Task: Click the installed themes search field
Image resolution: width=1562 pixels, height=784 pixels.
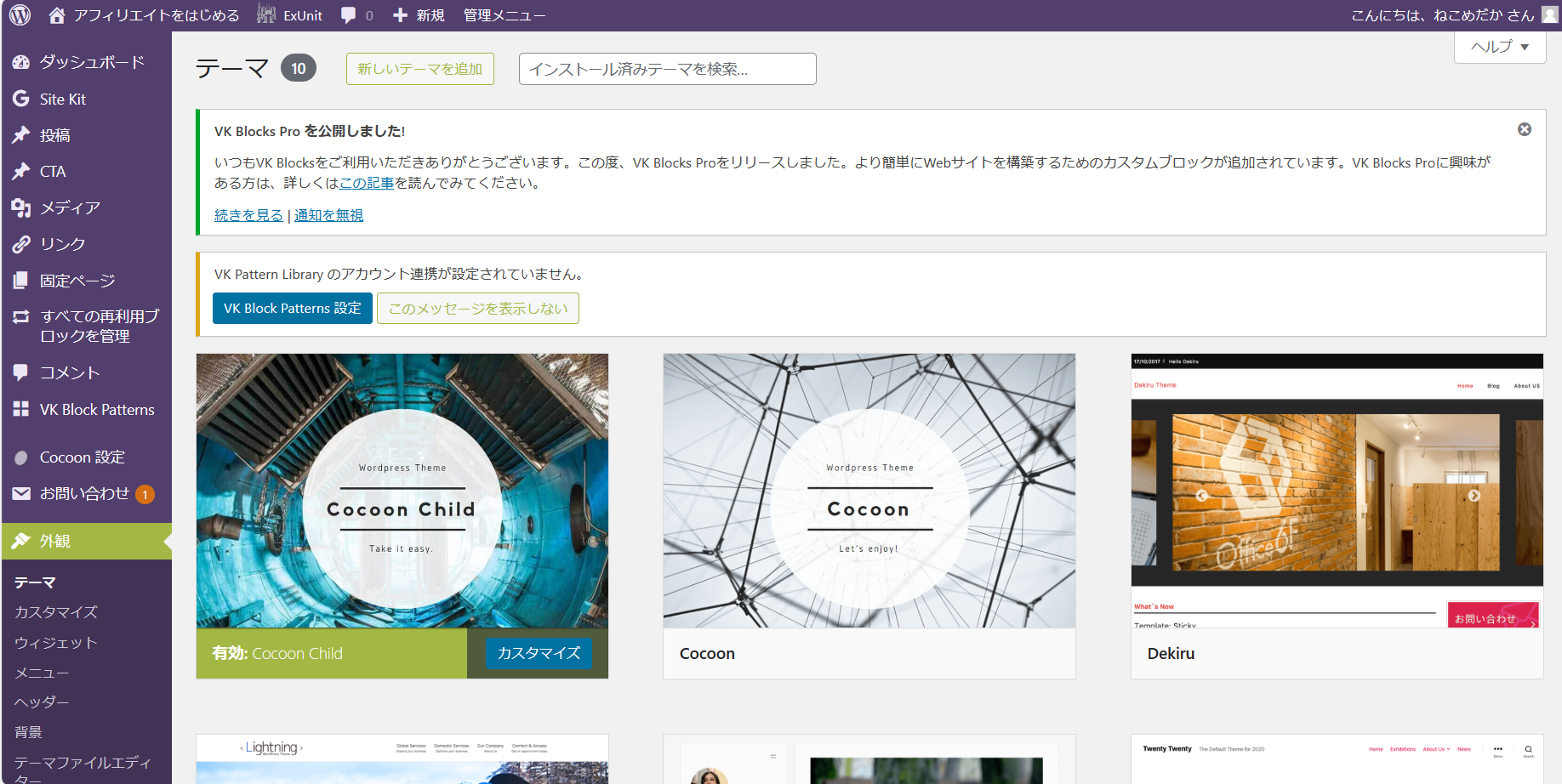Action: click(x=667, y=69)
